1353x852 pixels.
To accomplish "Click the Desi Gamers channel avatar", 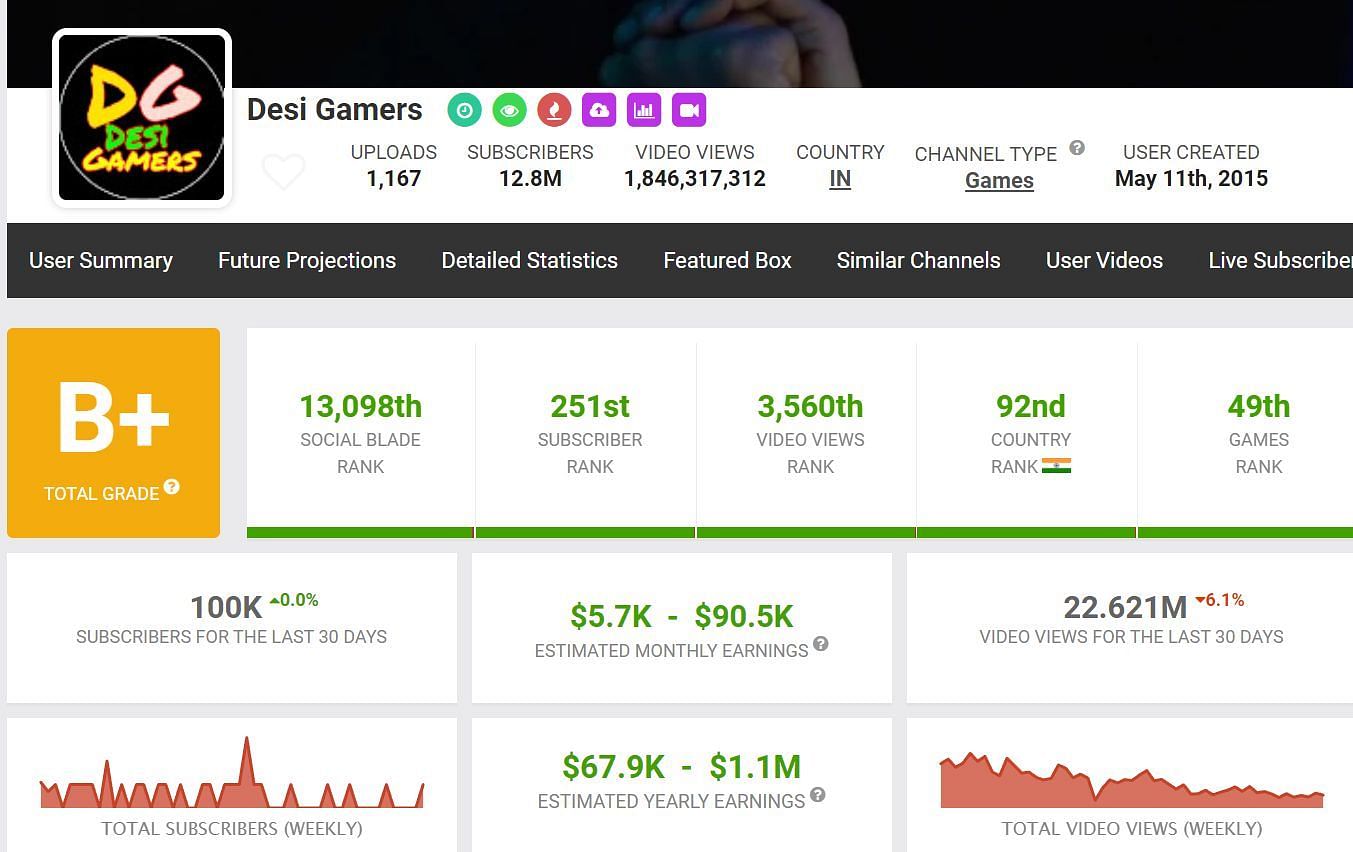I will pos(142,118).
